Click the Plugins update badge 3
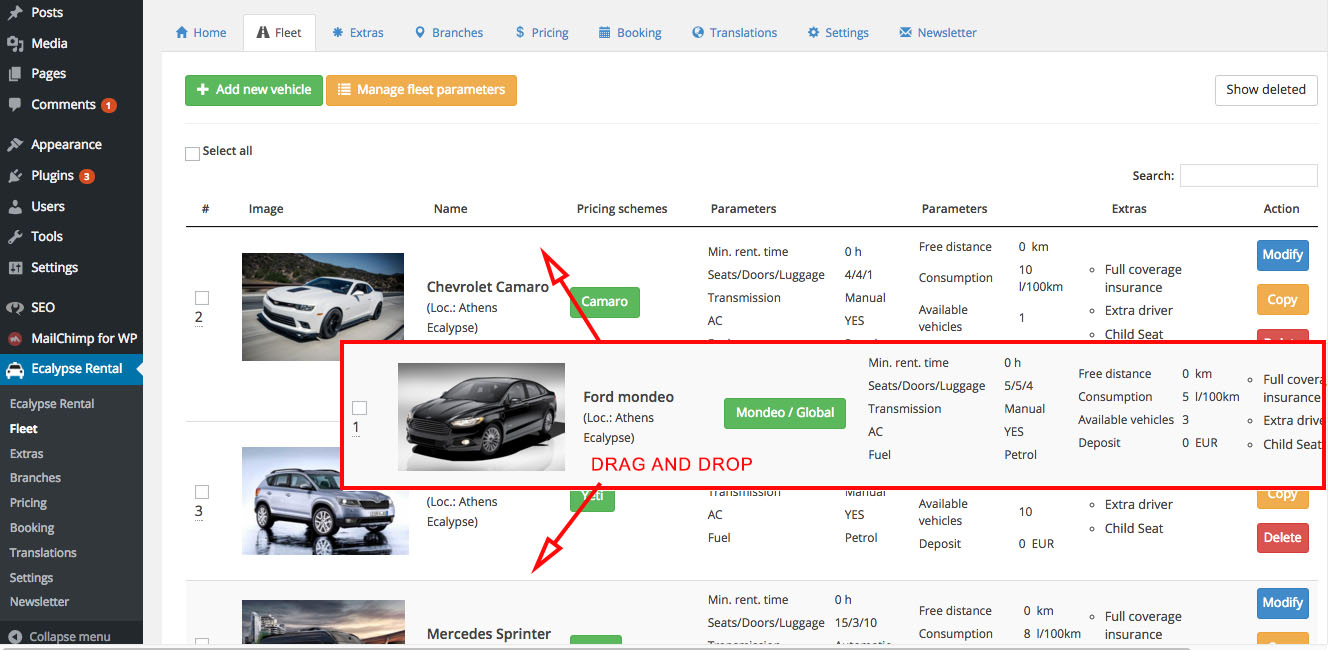This screenshot has height=650, width=1328. pos(87,176)
